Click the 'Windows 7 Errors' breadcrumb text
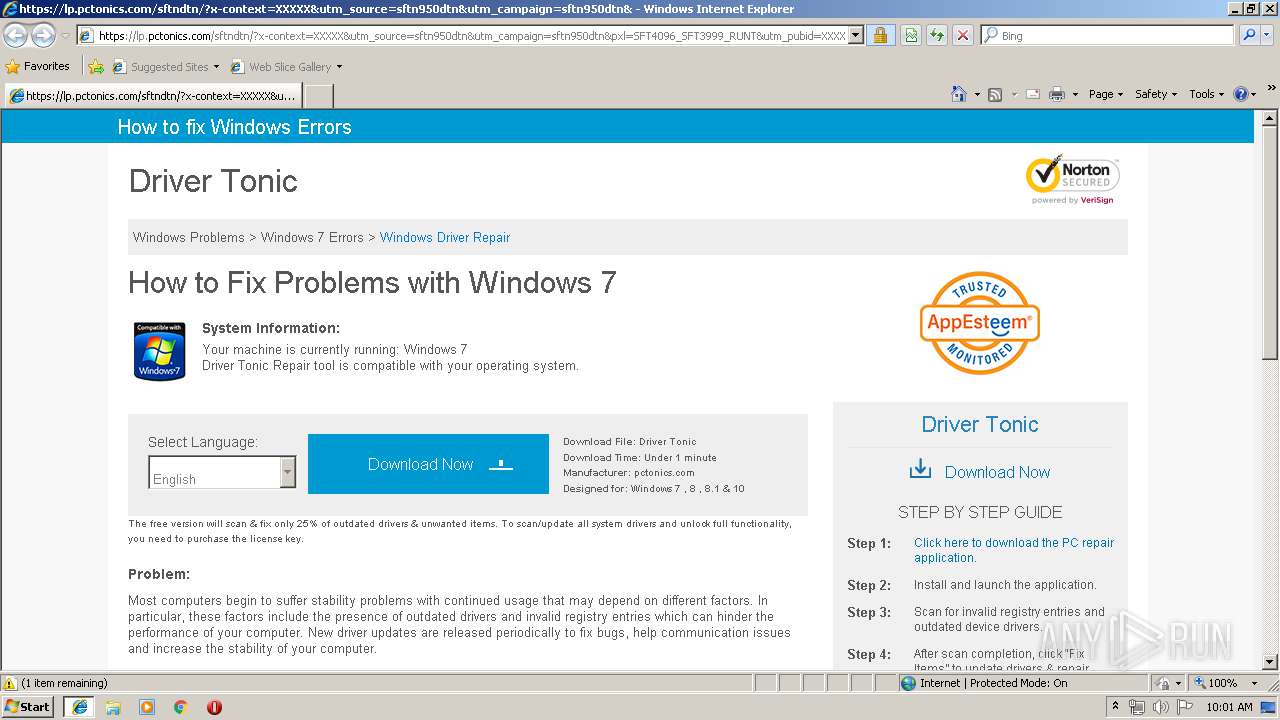Screen dimensions: 1280x720 tap(312, 237)
